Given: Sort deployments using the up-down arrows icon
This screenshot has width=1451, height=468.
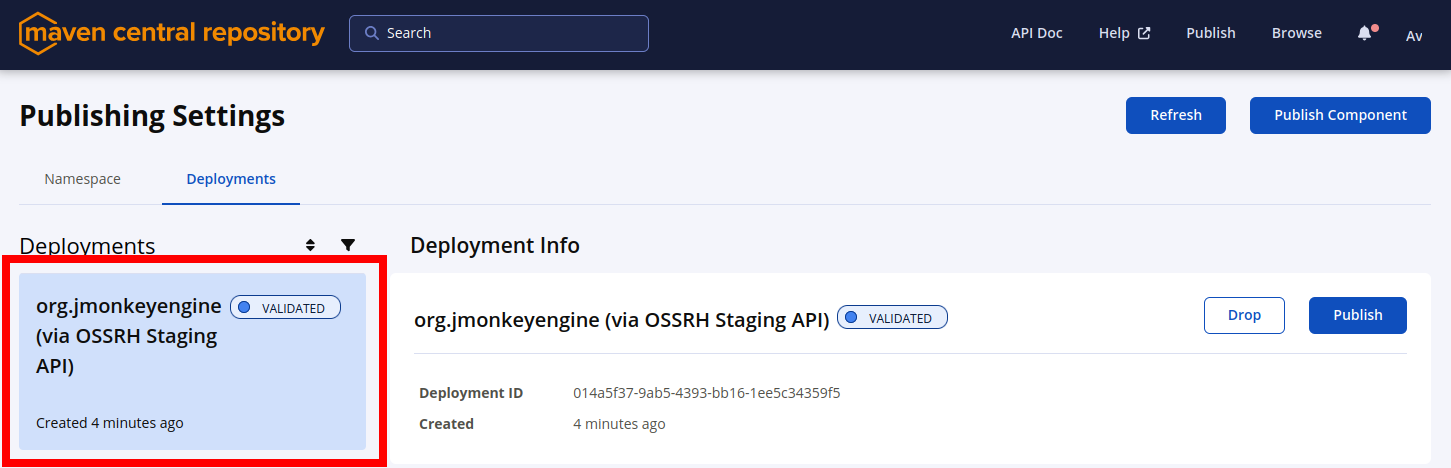Looking at the screenshot, I should [310, 245].
